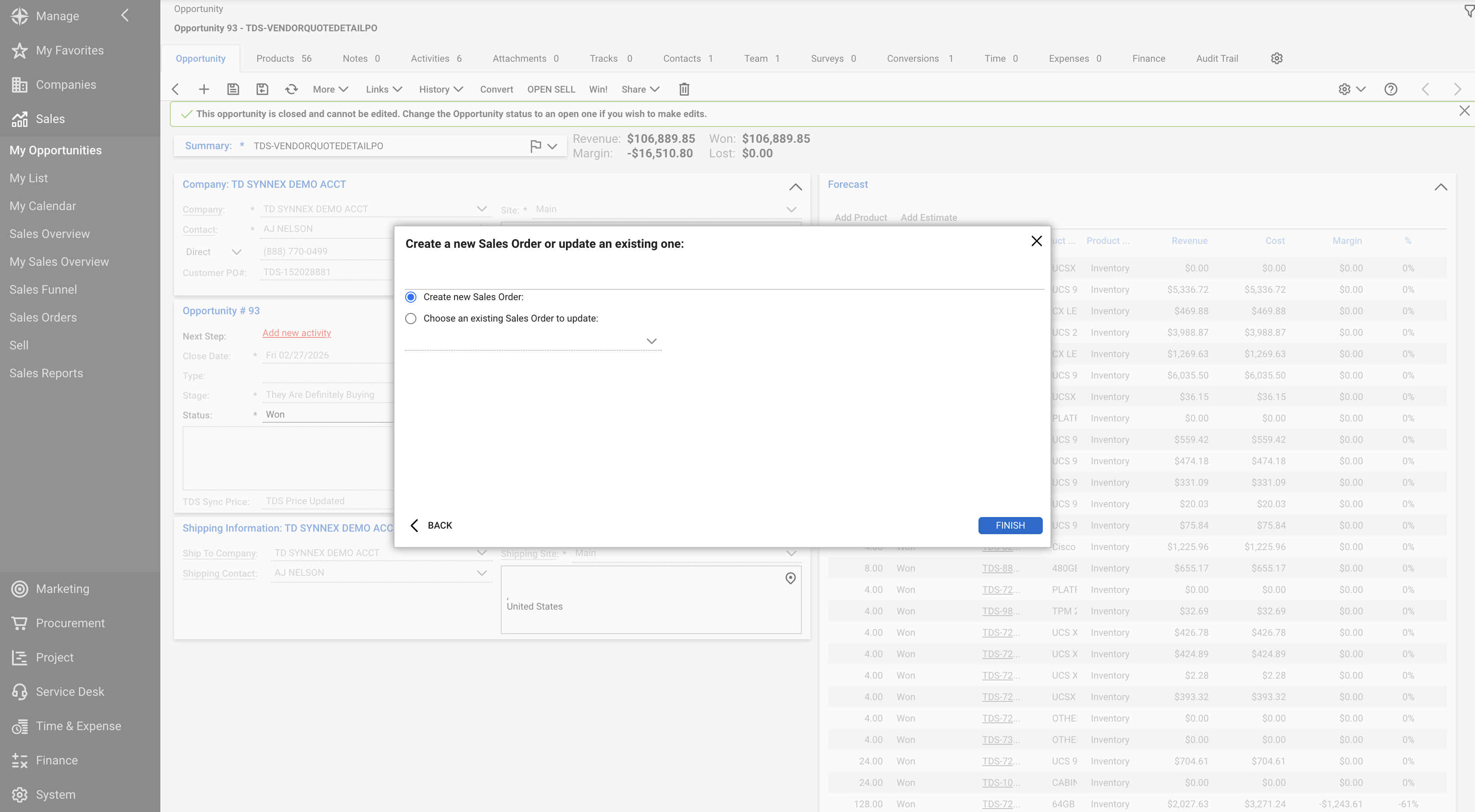Open My Calendar in sidebar
1475x812 pixels.
coord(43,206)
